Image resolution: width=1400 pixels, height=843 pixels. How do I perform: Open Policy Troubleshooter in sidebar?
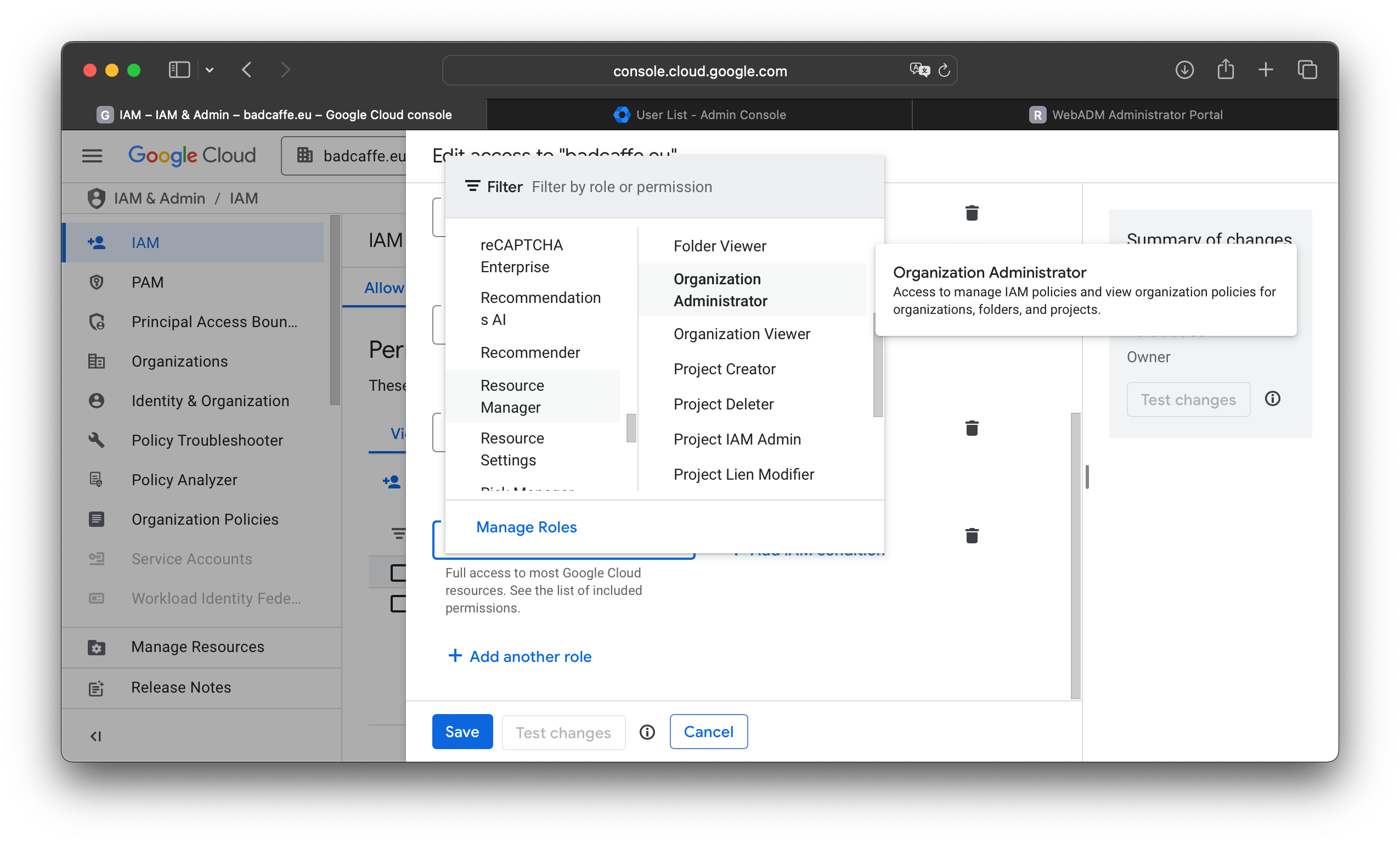207,440
